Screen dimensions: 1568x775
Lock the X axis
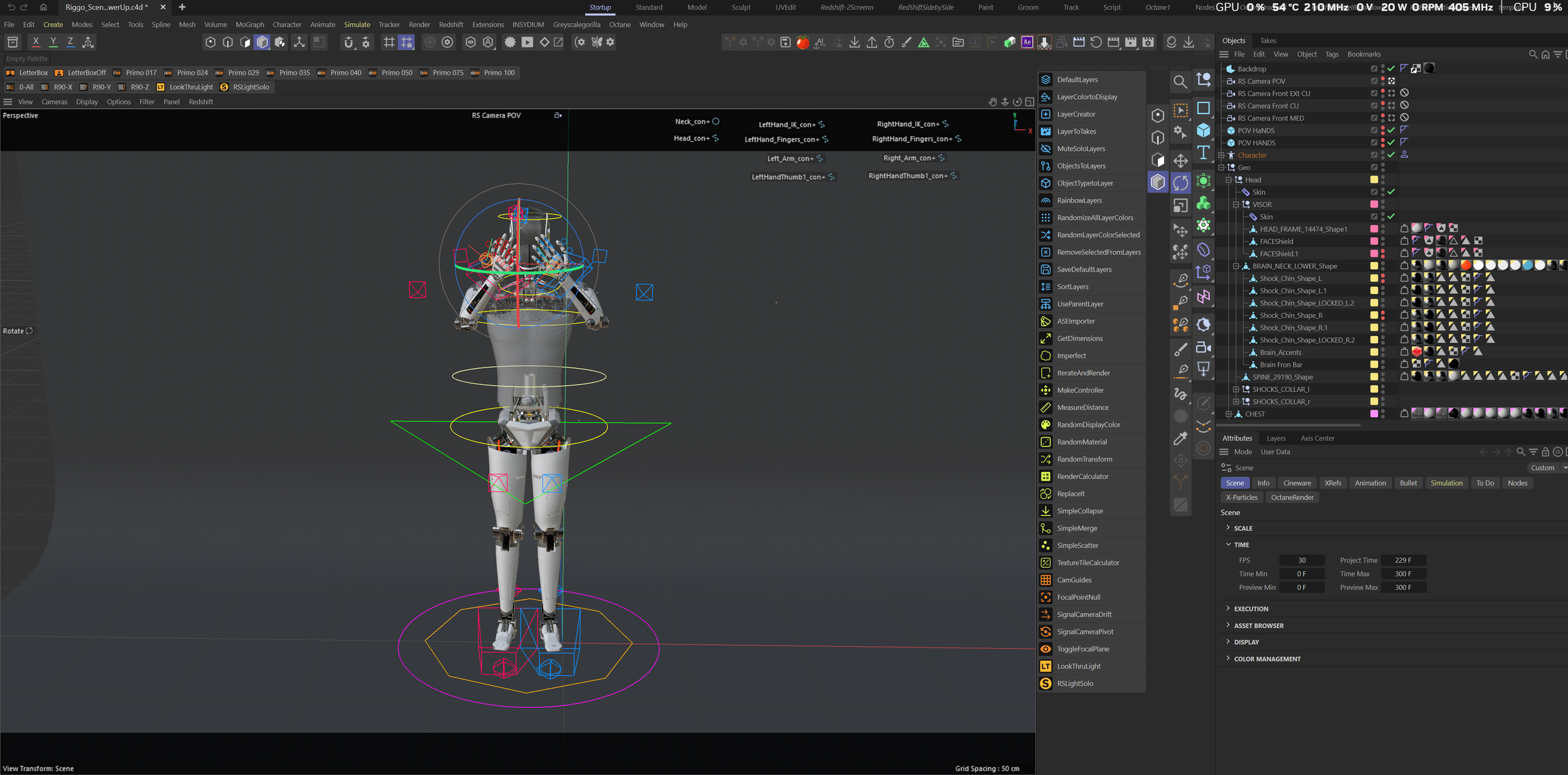(36, 42)
